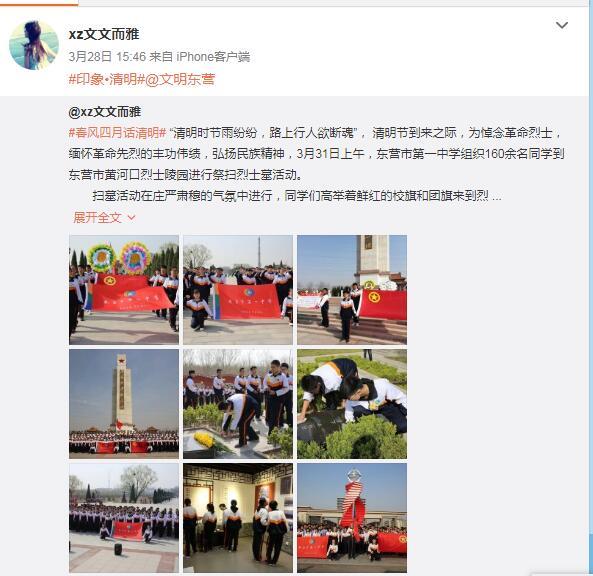Click the xz文文而雅 username at top

104,34
